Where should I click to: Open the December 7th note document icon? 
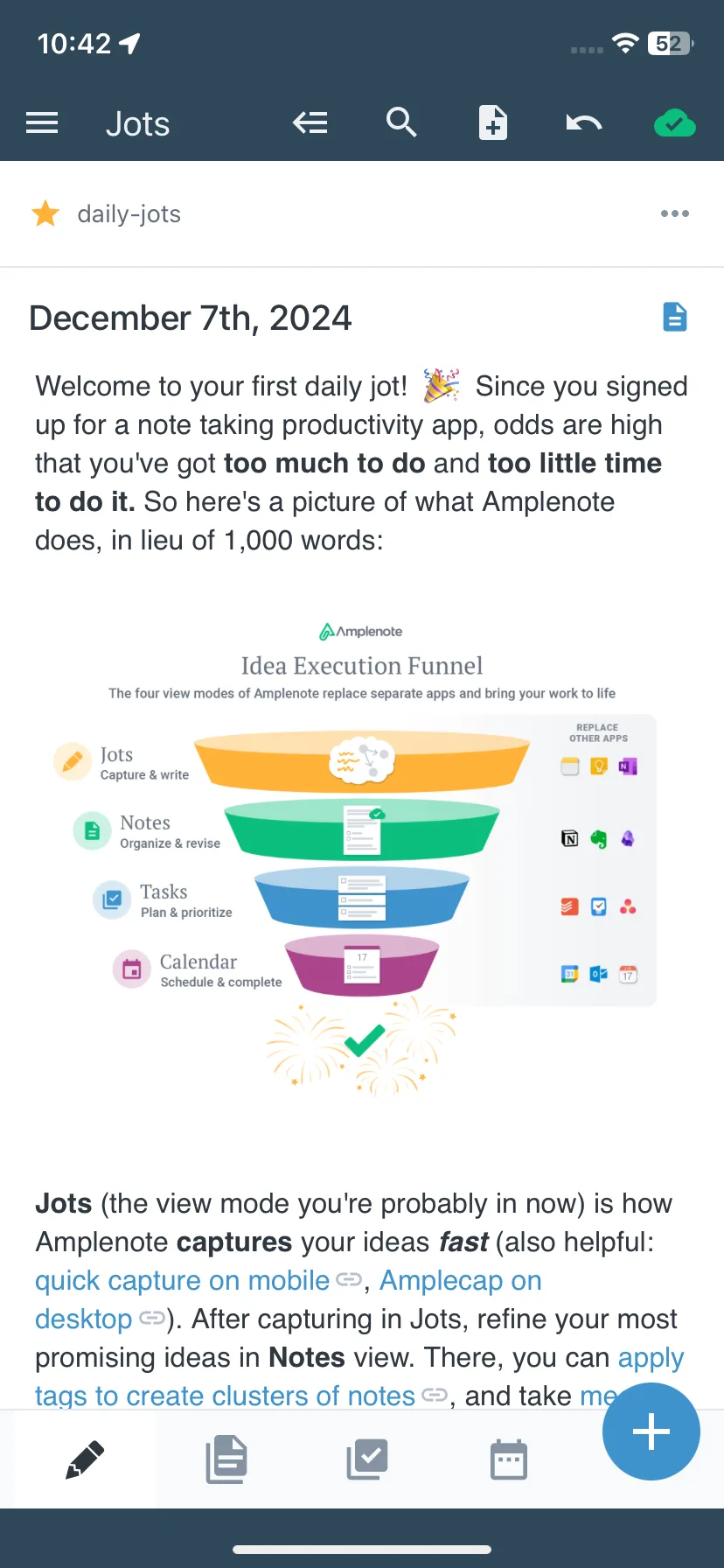point(675,317)
